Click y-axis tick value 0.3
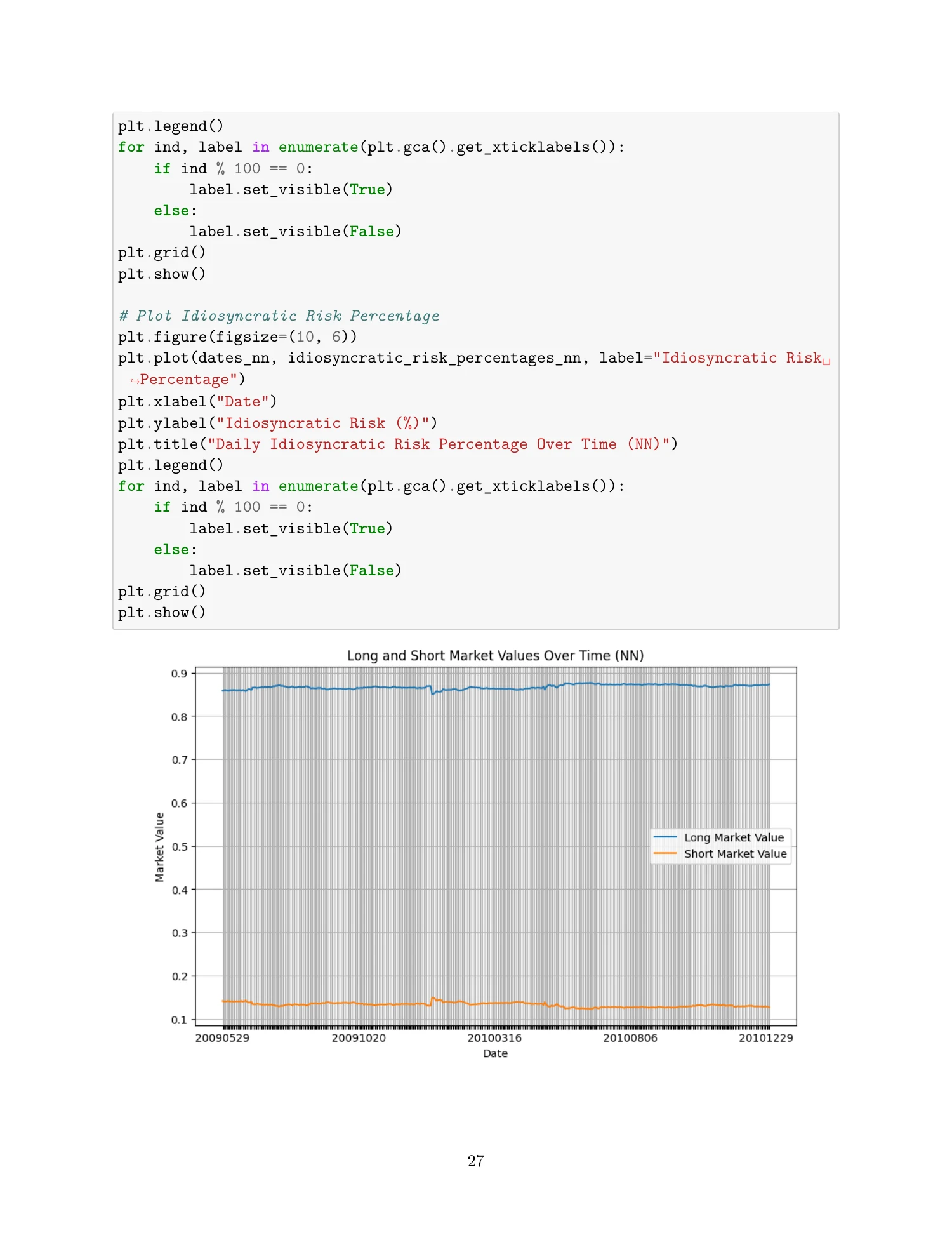The height and width of the screenshot is (1233, 952). click(x=180, y=933)
